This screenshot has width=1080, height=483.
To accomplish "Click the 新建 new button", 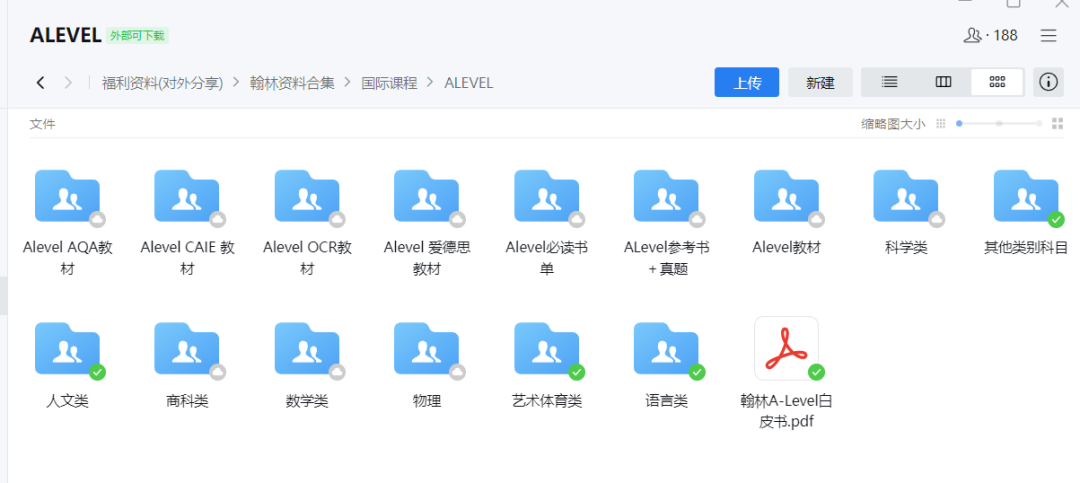I will click(820, 82).
